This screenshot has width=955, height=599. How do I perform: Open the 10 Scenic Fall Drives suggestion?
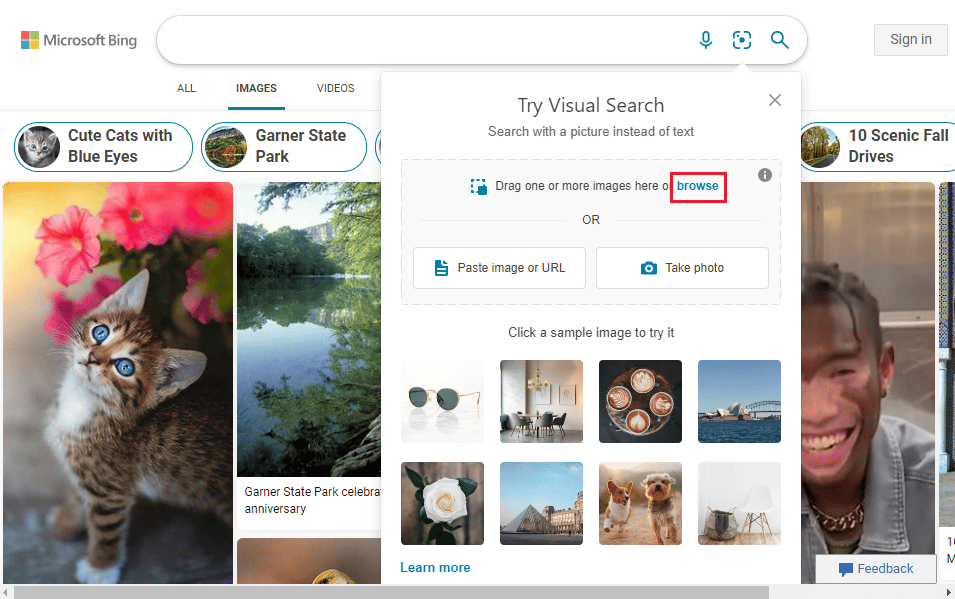point(877,147)
